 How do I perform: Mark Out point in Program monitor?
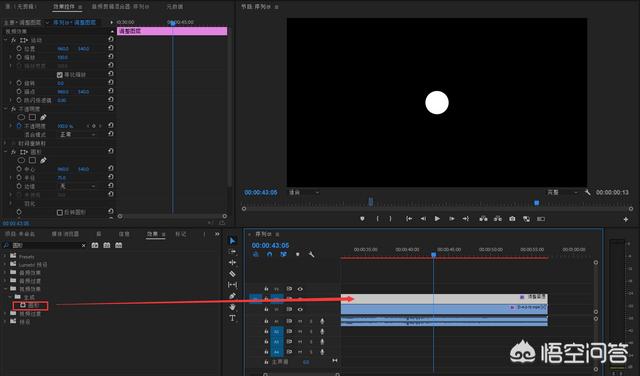[391, 219]
